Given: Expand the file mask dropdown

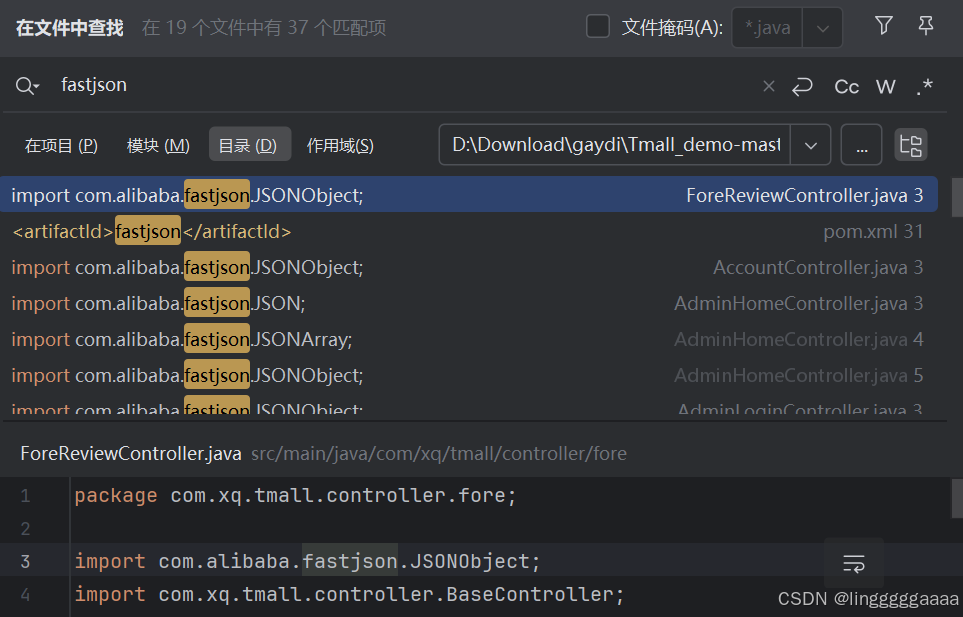Looking at the screenshot, I should click(822, 28).
